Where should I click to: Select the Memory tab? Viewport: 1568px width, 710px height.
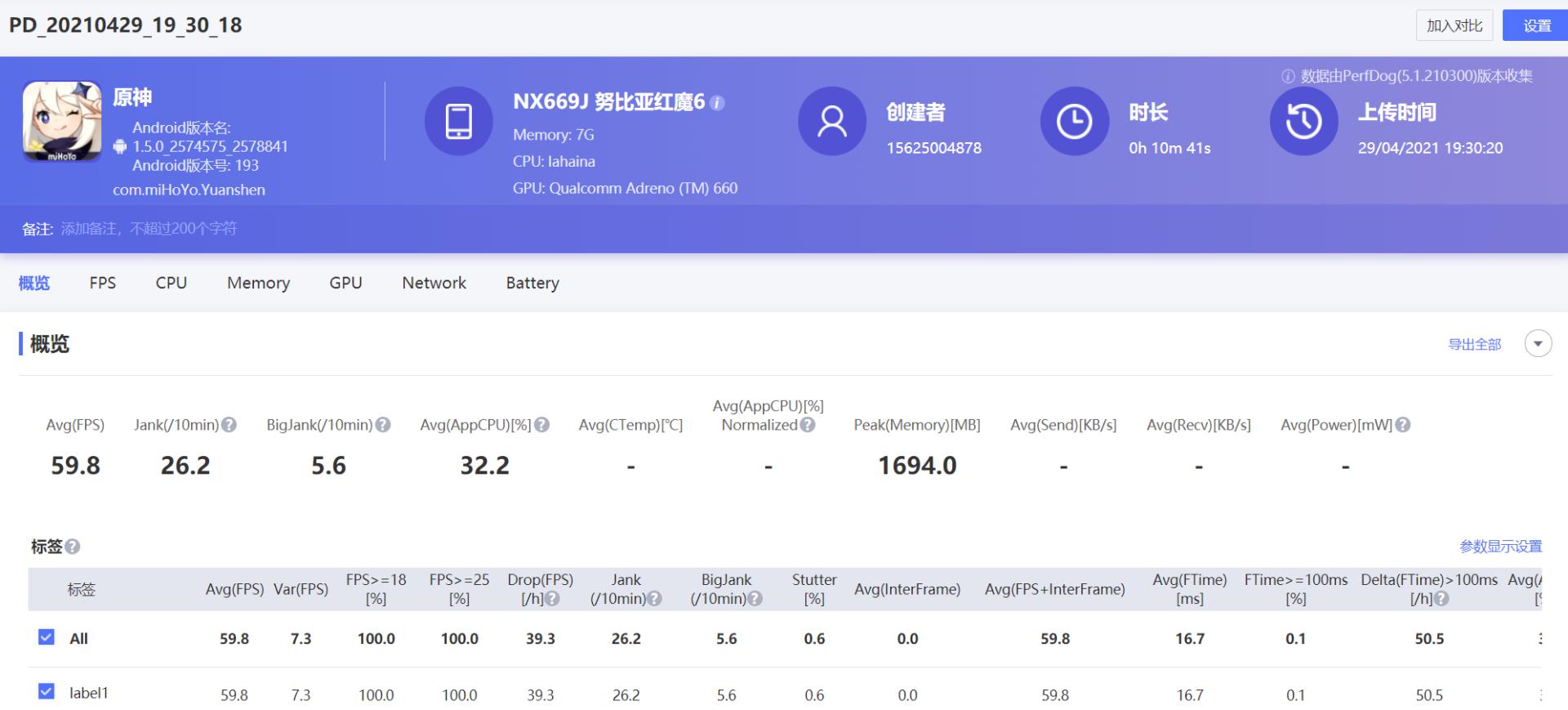point(258,283)
